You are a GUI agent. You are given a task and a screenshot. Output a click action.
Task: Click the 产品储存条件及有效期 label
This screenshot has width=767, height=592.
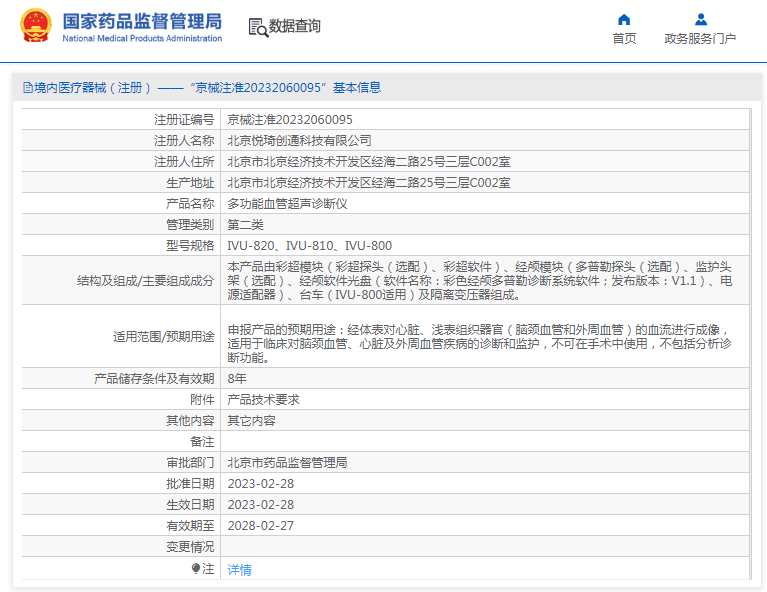tap(154, 379)
